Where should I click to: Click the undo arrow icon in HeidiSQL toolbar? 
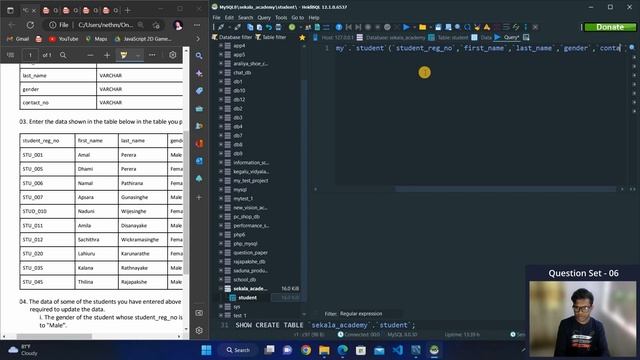tap(269, 27)
